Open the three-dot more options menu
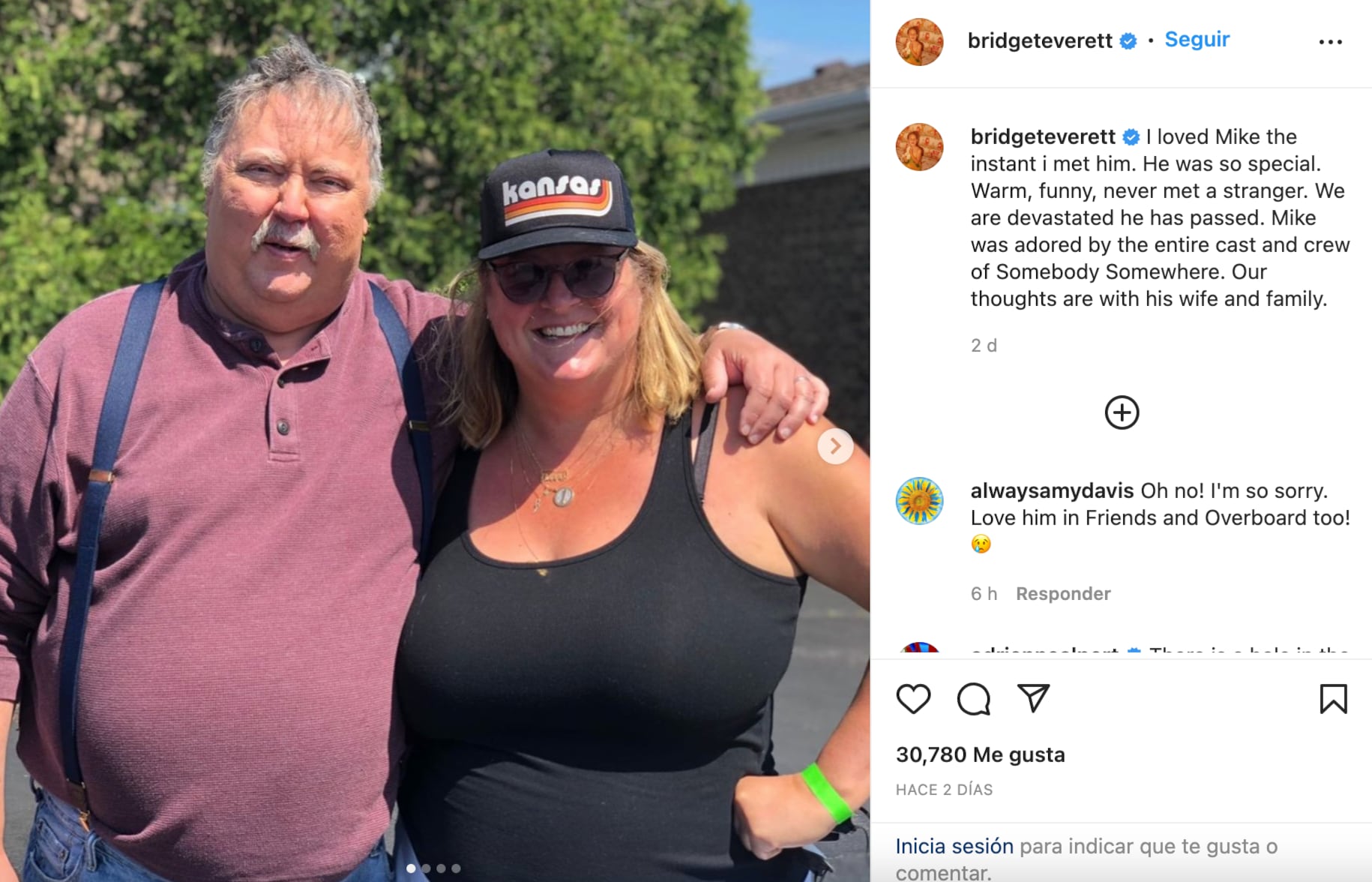The width and height of the screenshot is (1372, 882). pyautogui.click(x=1330, y=42)
